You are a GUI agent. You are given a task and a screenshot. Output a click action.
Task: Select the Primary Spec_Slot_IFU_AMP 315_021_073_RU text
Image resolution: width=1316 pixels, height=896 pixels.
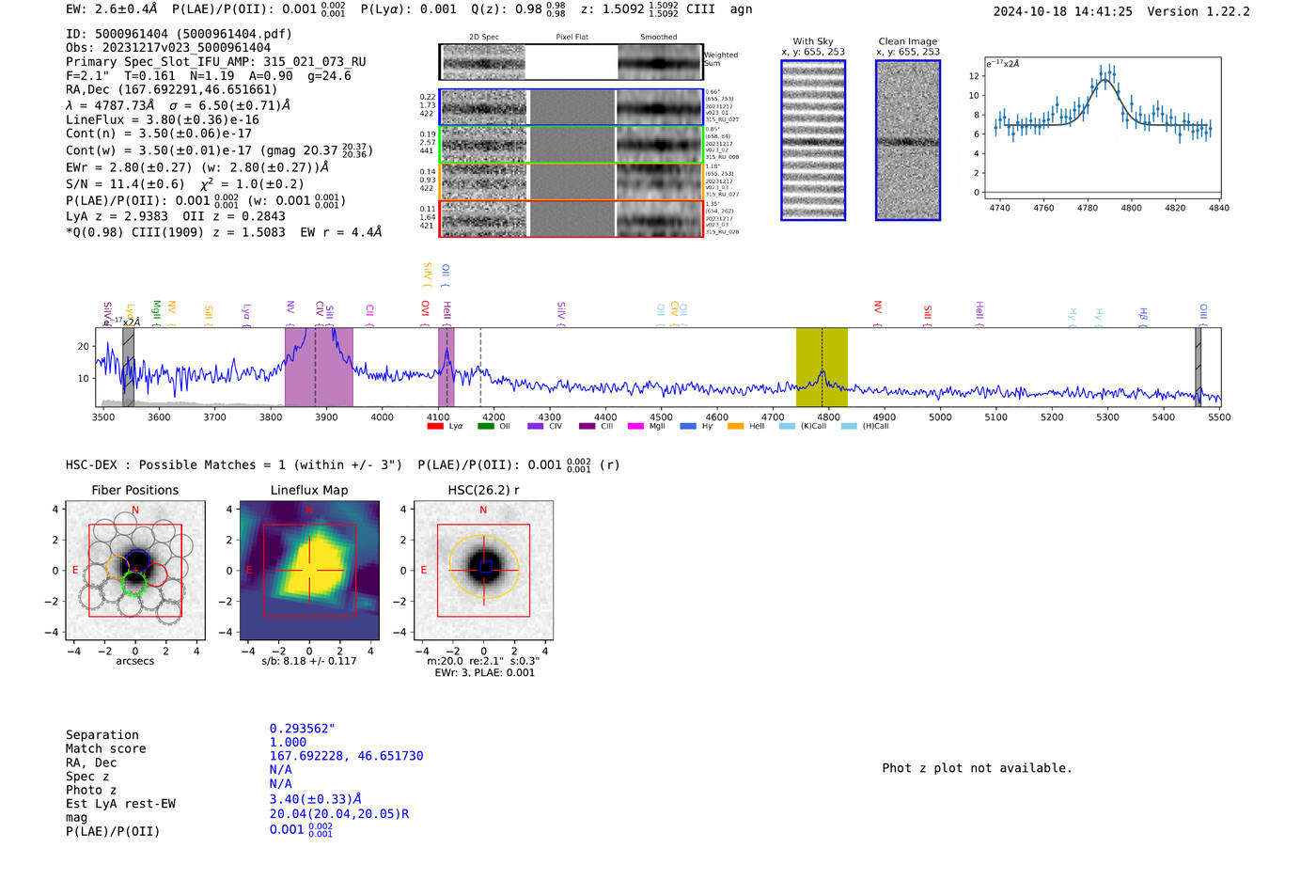click(216, 62)
